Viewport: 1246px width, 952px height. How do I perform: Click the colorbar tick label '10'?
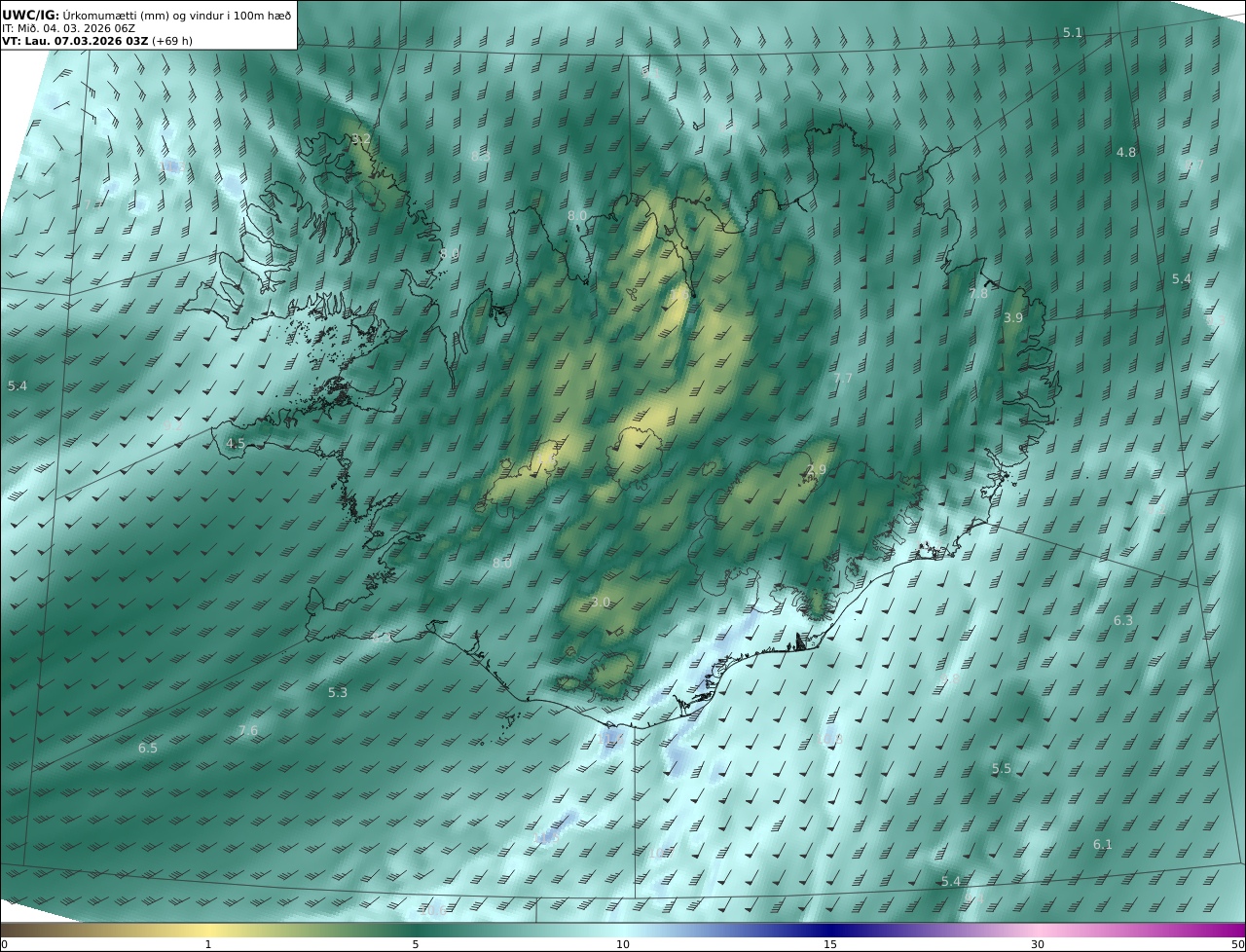623,944
